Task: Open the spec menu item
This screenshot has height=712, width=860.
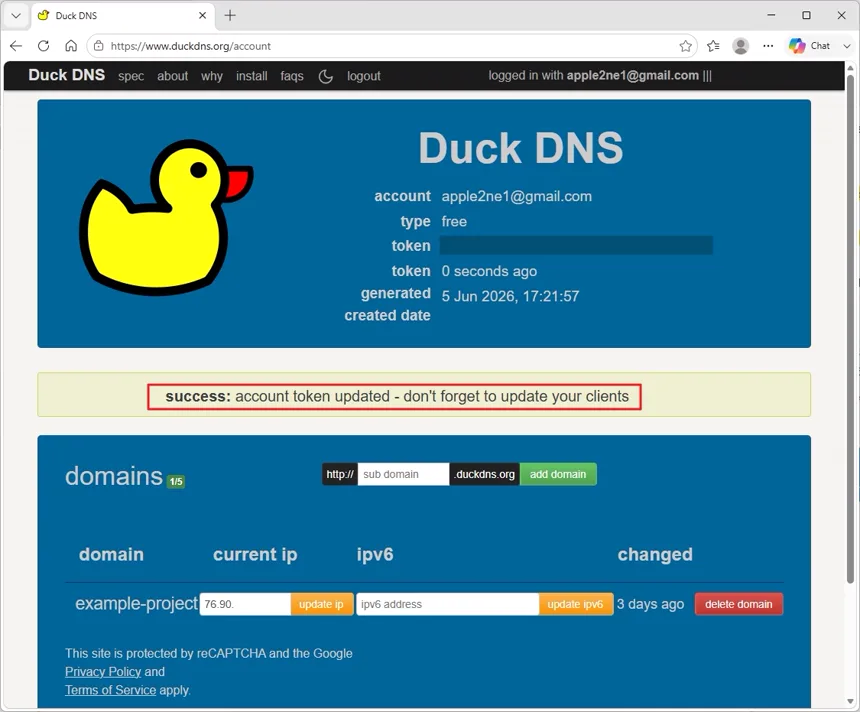Action: click(x=131, y=76)
